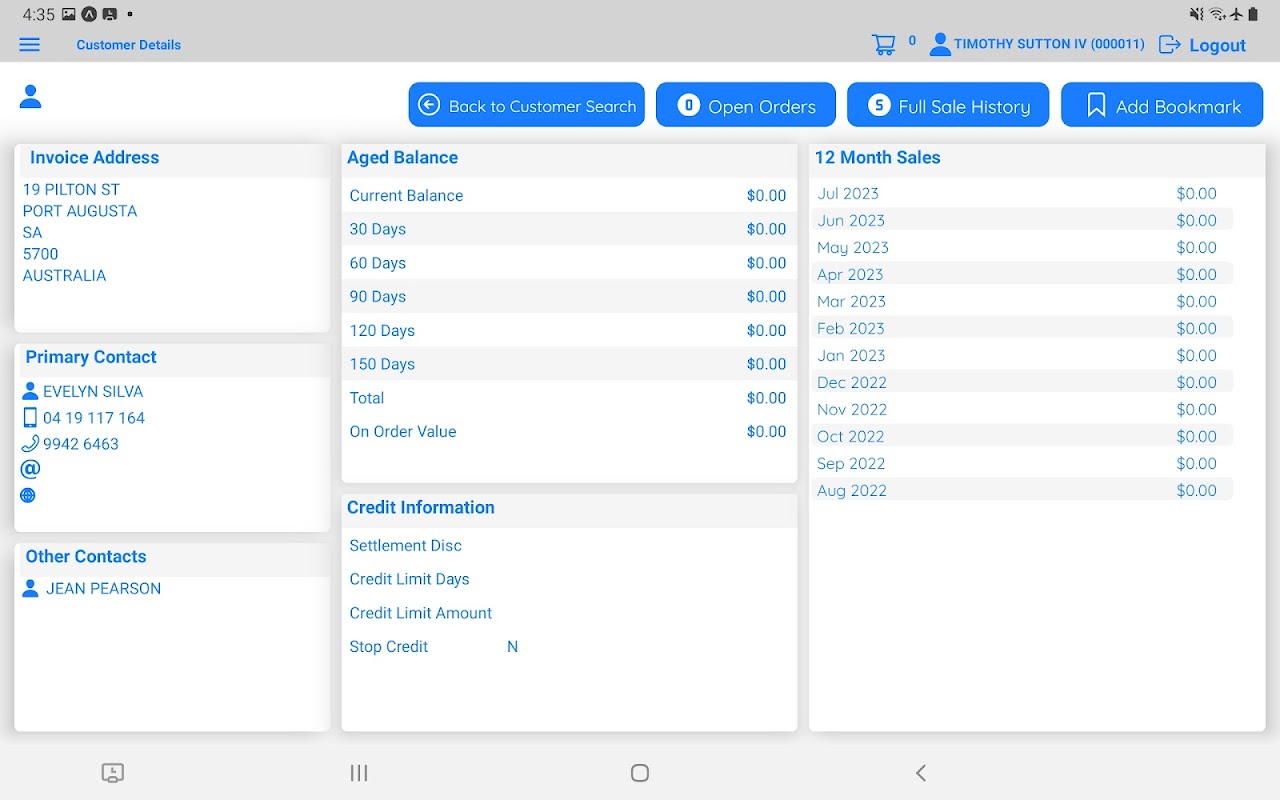
Task: Click the Customer Details page title
Action: pos(129,45)
